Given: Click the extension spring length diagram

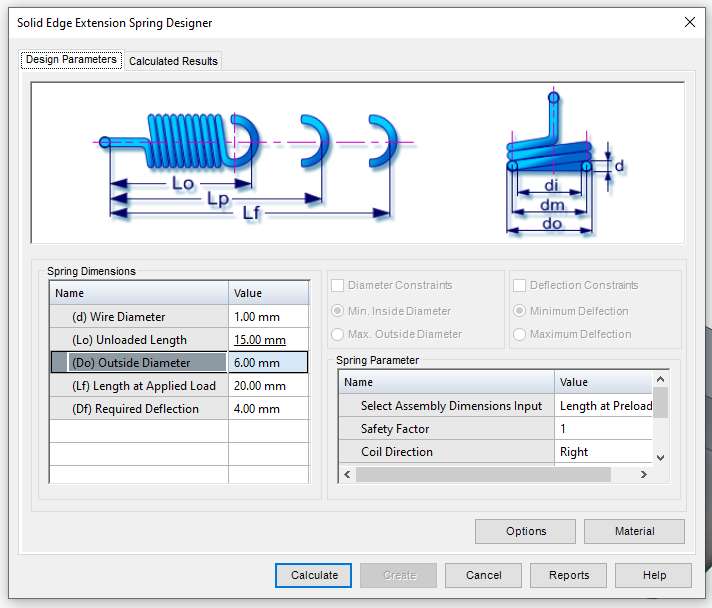Looking at the screenshot, I should pyautogui.click(x=254, y=166).
